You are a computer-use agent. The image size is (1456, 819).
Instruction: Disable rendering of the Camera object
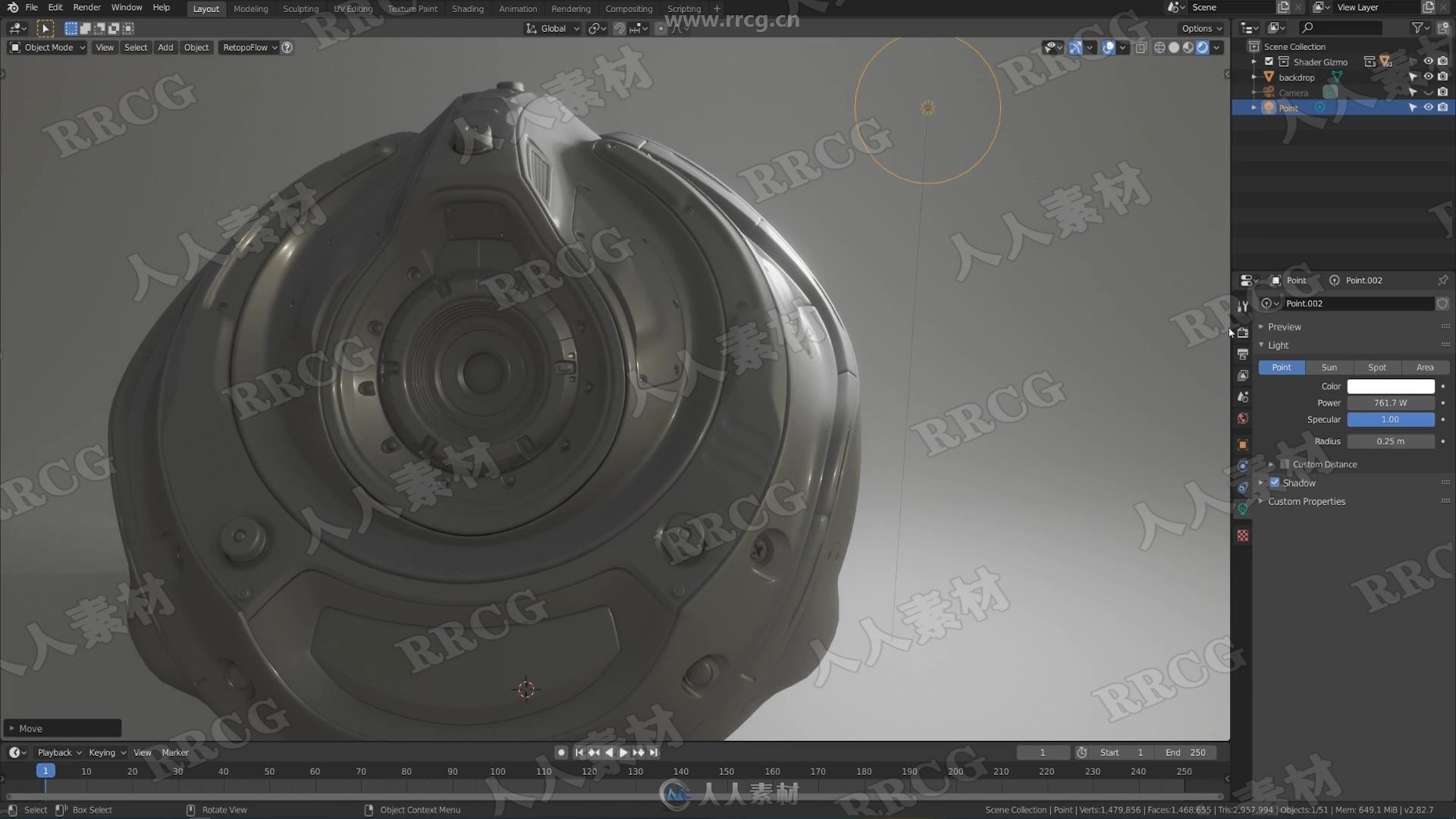tap(1442, 92)
